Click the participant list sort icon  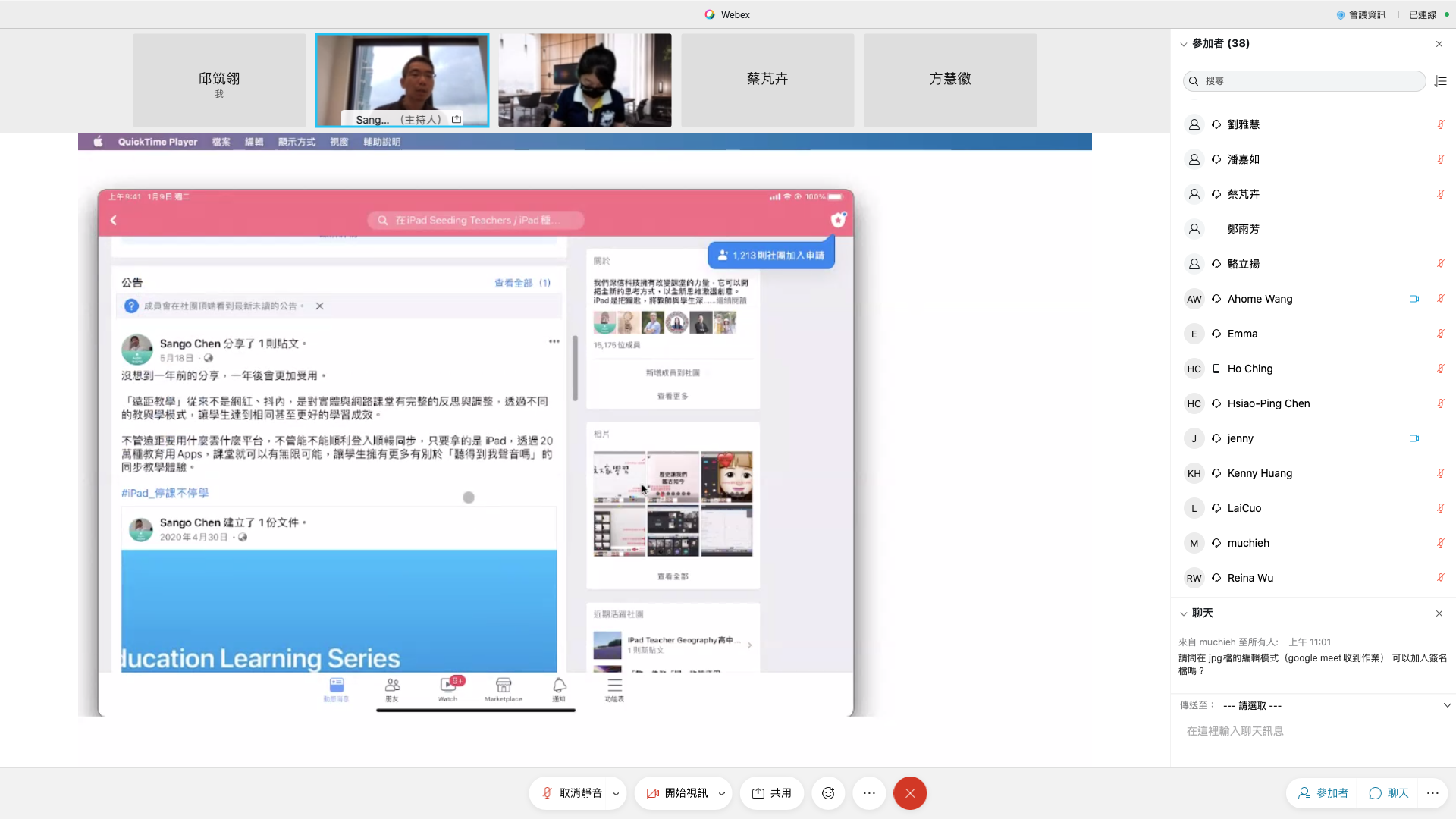coord(1441,81)
